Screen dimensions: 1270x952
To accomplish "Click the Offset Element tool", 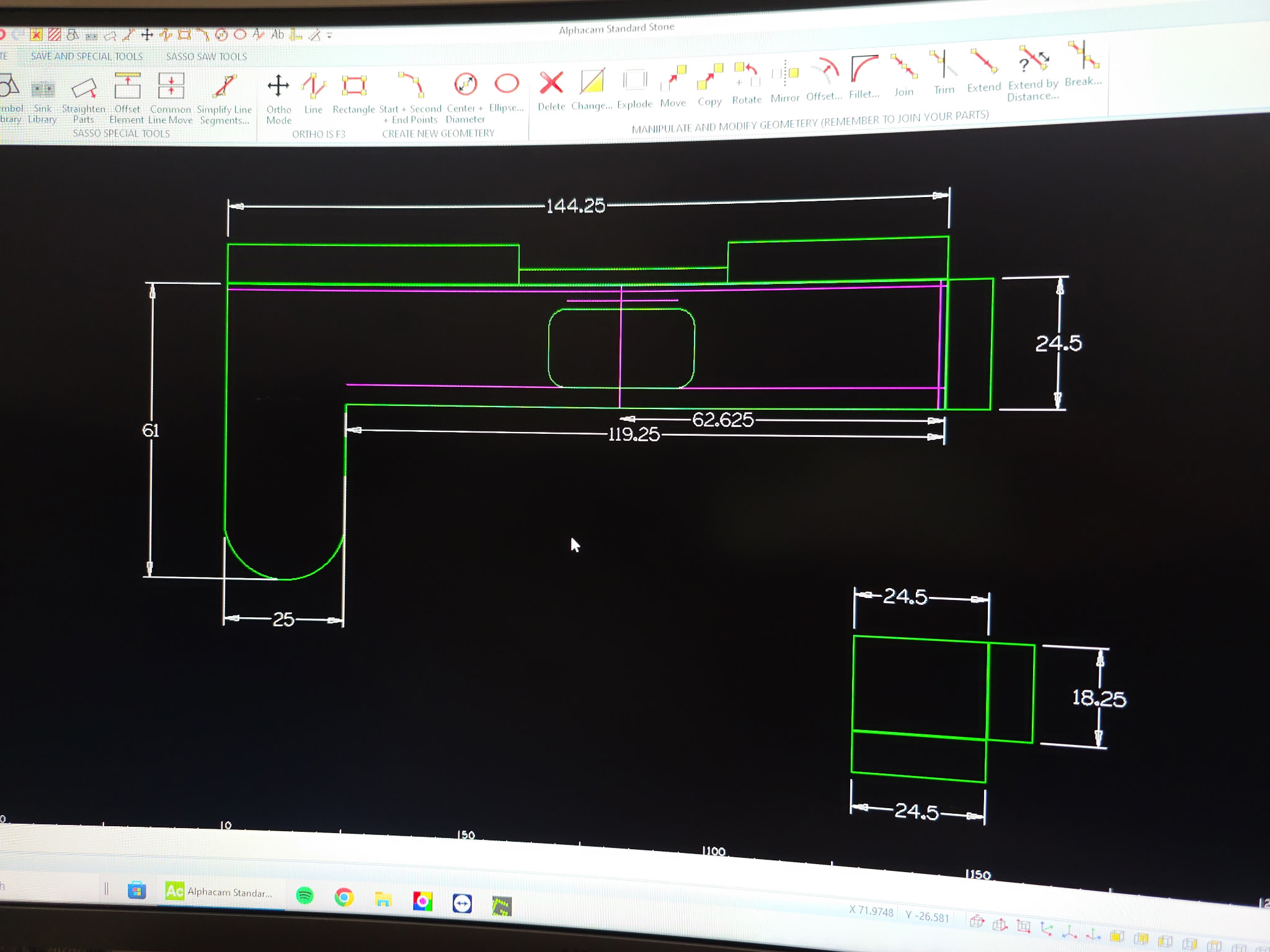I will point(127,87).
